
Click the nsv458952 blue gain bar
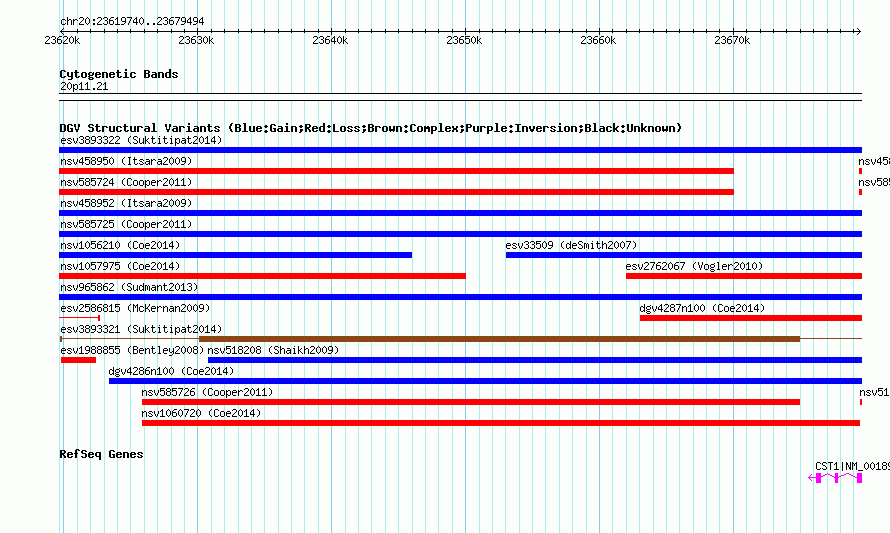click(x=460, y=213)
